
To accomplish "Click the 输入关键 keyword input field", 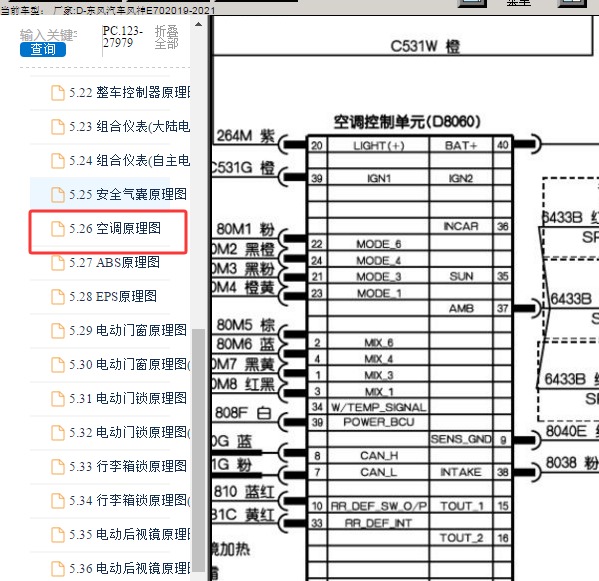I will (x=49, y=35).
